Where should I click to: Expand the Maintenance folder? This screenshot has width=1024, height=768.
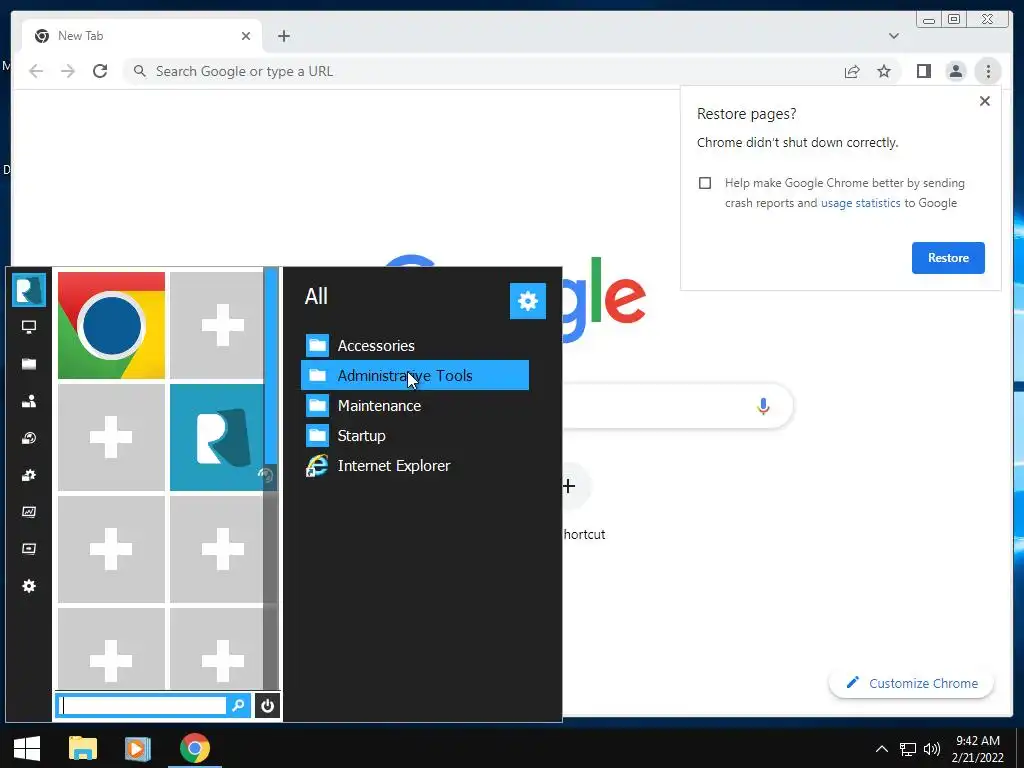[x=415, y=406]
